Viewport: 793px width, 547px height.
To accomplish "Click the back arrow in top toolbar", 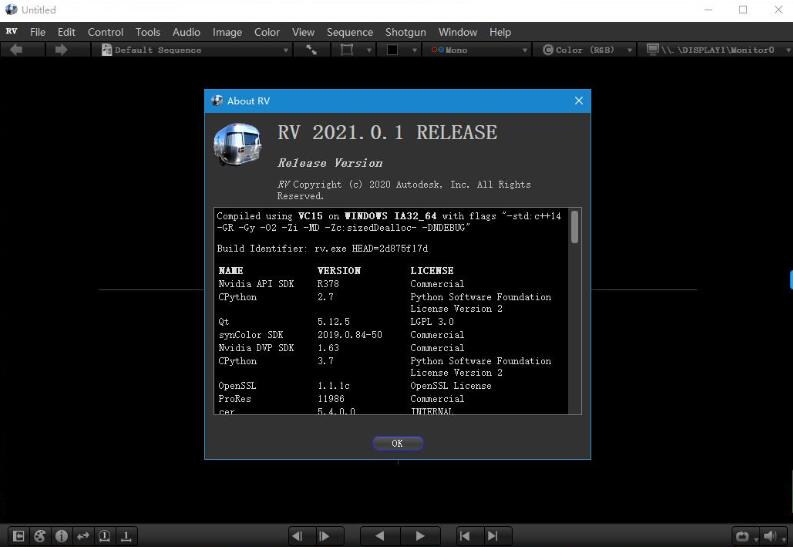I will tap(16, 50).
